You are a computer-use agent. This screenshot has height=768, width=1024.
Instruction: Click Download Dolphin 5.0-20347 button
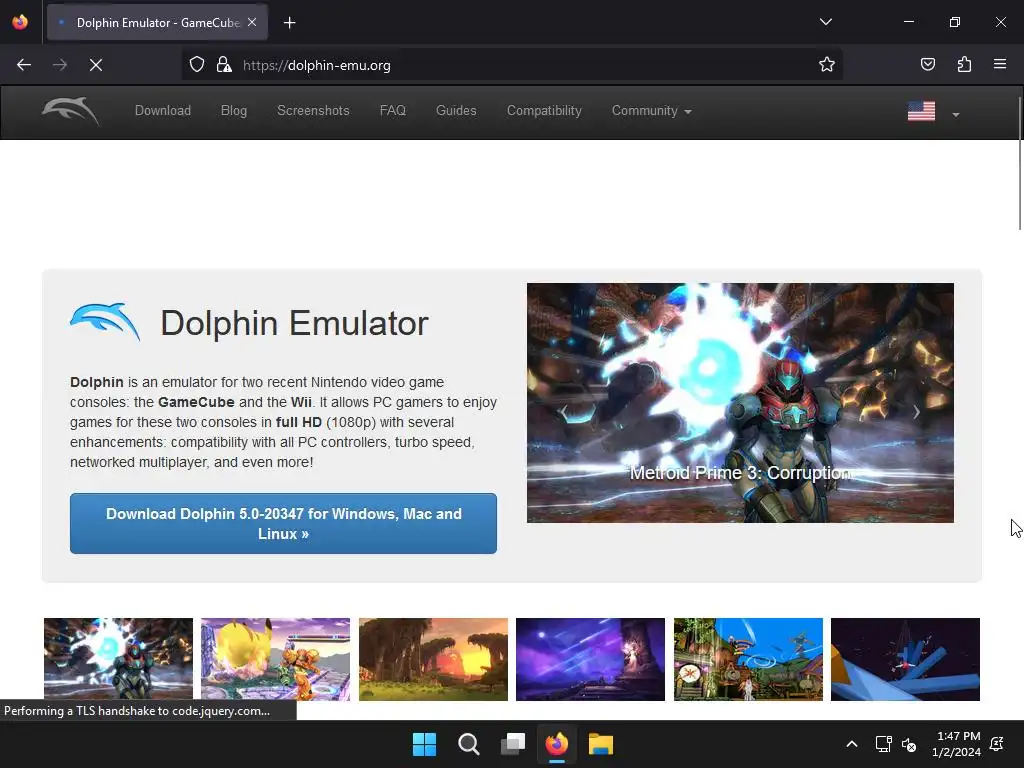(283, 523)
